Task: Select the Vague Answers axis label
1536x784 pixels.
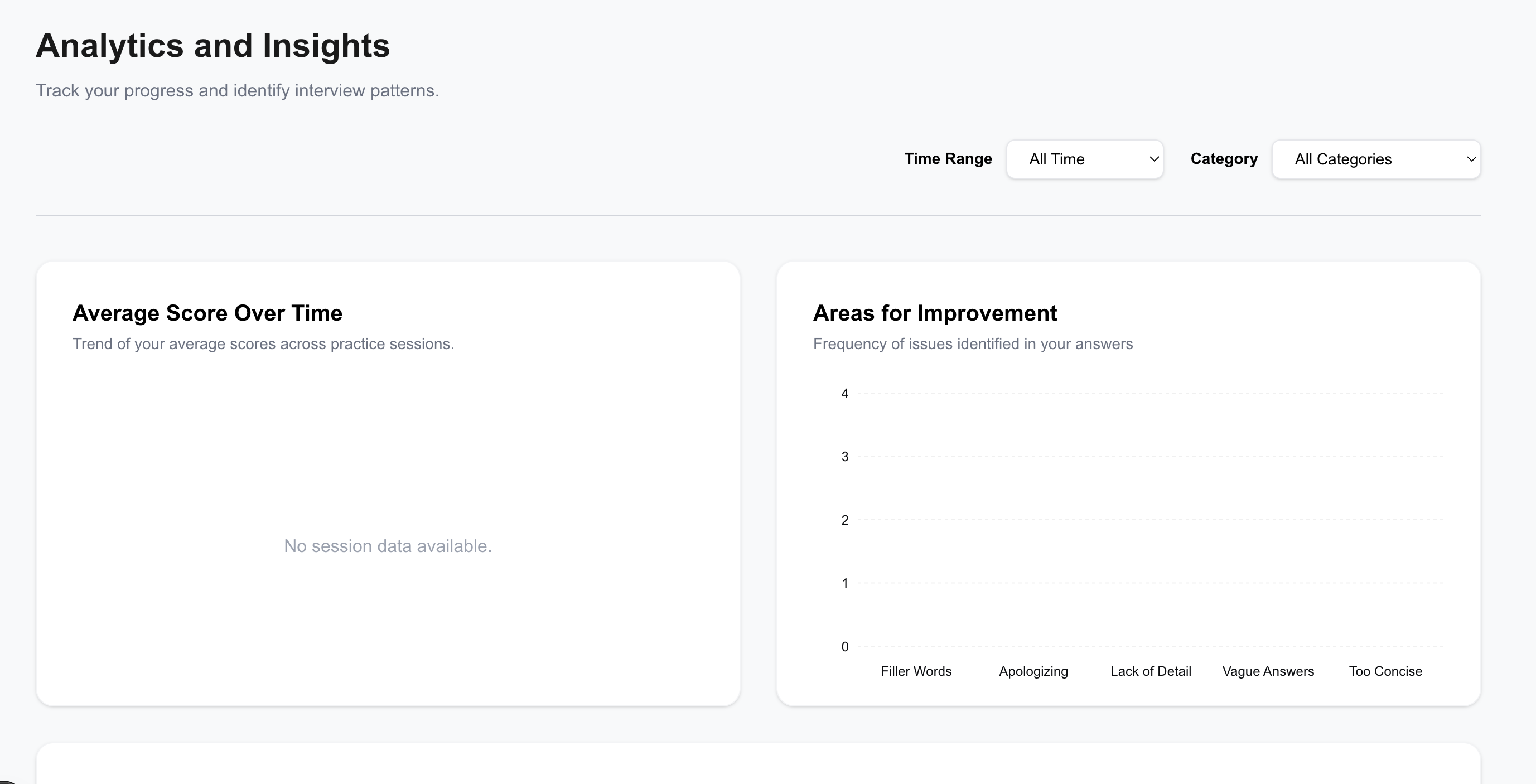Action: click(x=1268, y=671)
